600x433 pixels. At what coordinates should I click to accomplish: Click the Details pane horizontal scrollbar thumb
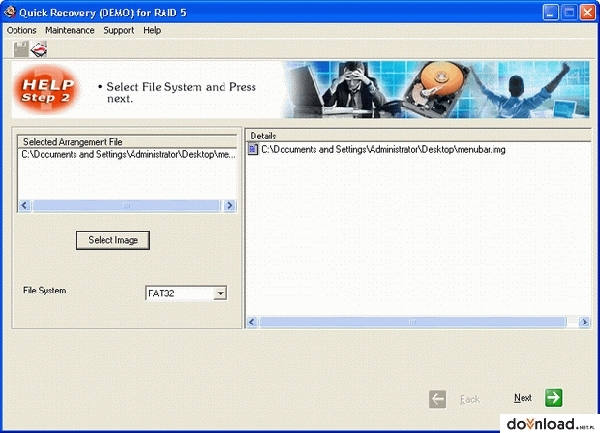412,322
